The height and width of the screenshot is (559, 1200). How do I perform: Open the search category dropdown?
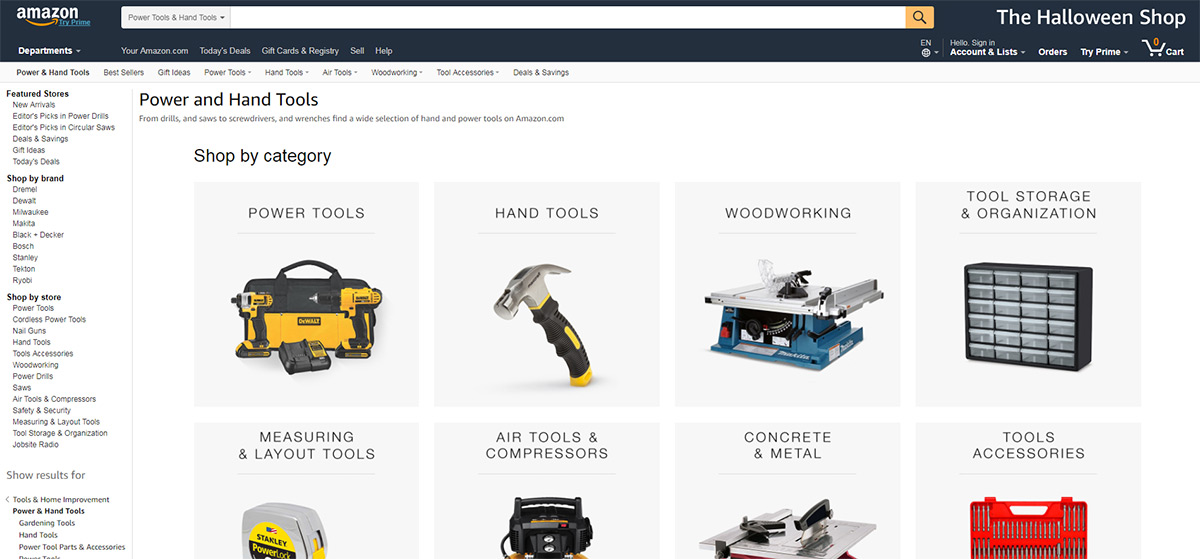(x=177, y=18)
